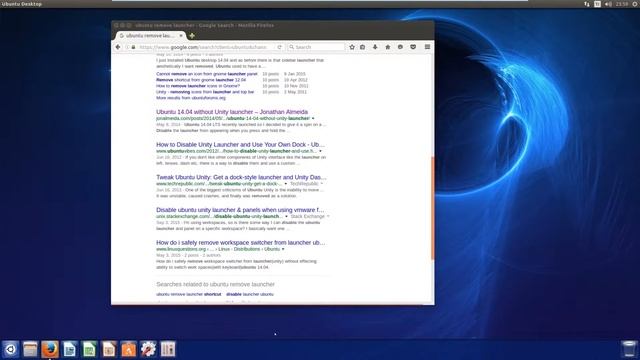This screenshot has height=360, width=640.
Task: Click 'Ubuntu Desktop' label in top panel
Action: pos(22,4)
